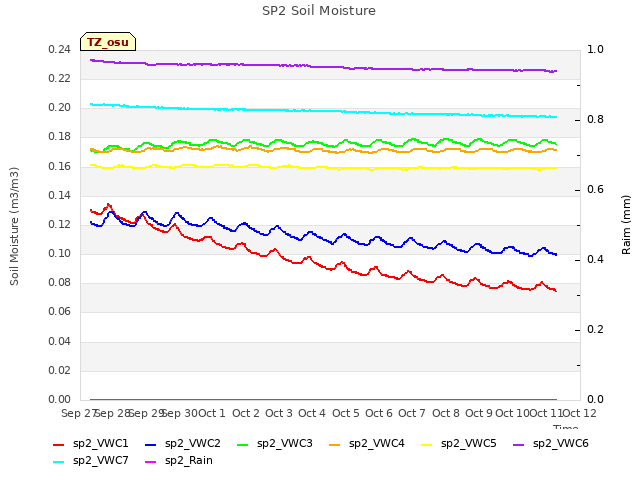The image size is (640, 480).
Task: Click the cyan sp2_VWC7 legend swatch
Action: click(59, 462)
